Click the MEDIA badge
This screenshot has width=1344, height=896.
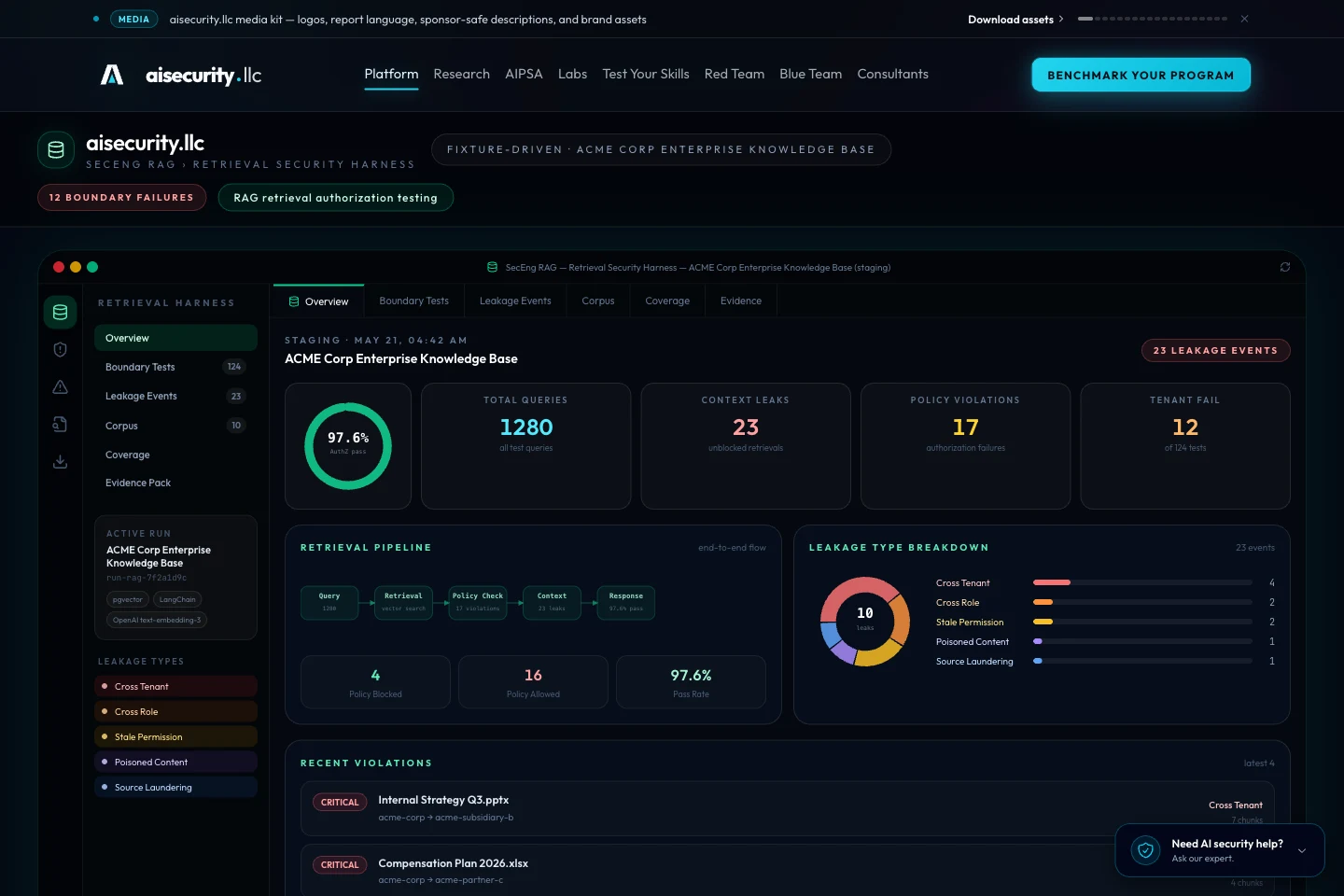click(133, 19)
